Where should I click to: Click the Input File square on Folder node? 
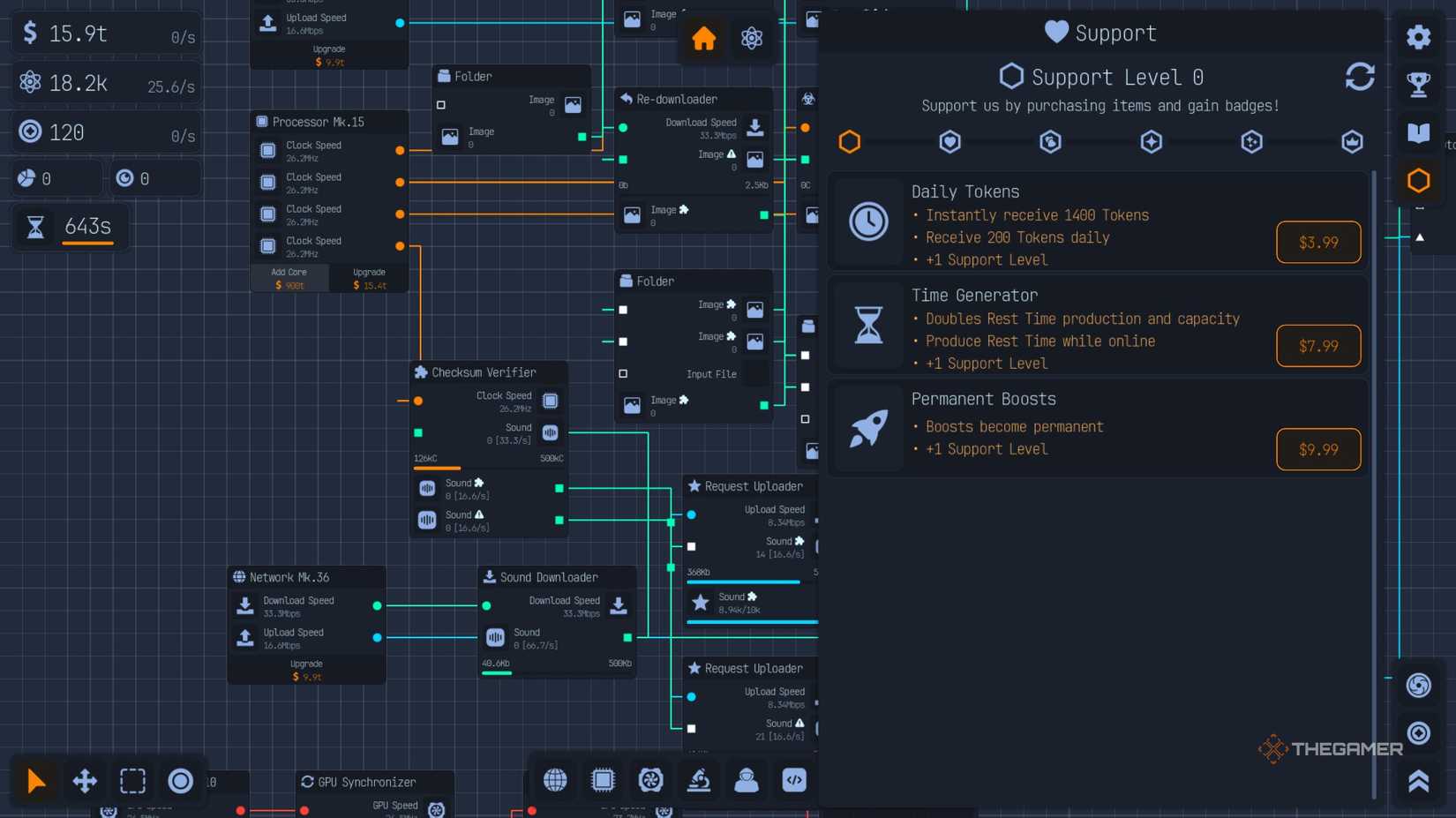pyautogui.click(x=623, y=374)
